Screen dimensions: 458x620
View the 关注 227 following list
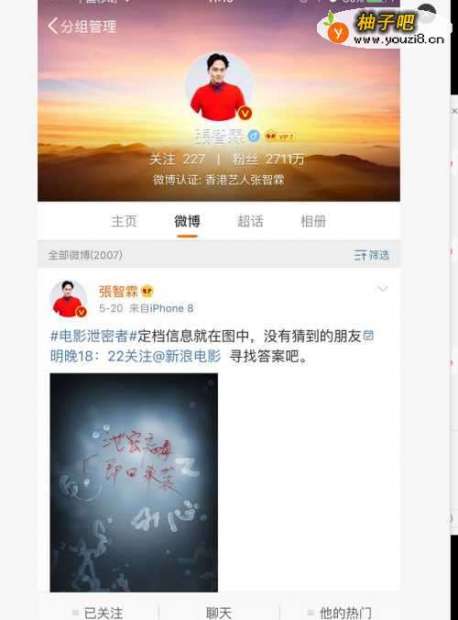(x=177, y=159)
